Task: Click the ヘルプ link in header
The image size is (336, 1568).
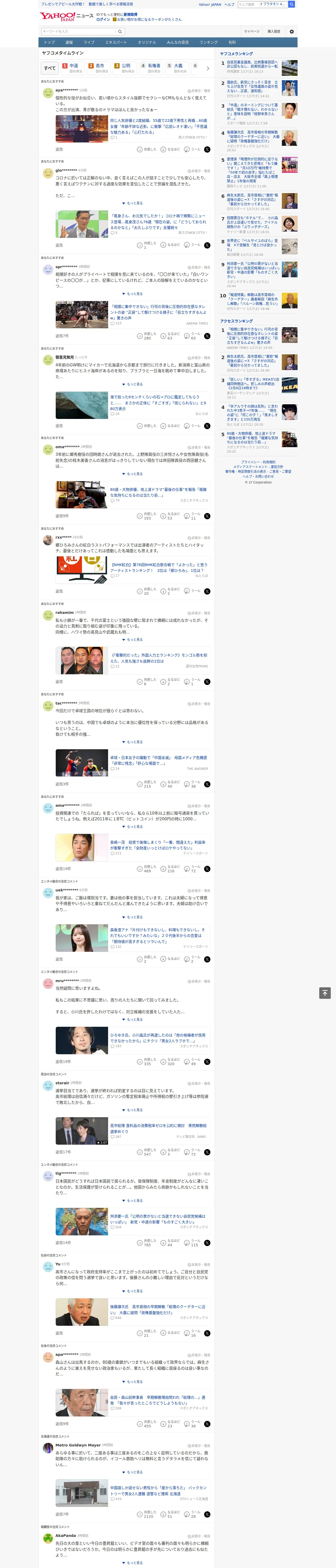Action: (x=229, y=4)
